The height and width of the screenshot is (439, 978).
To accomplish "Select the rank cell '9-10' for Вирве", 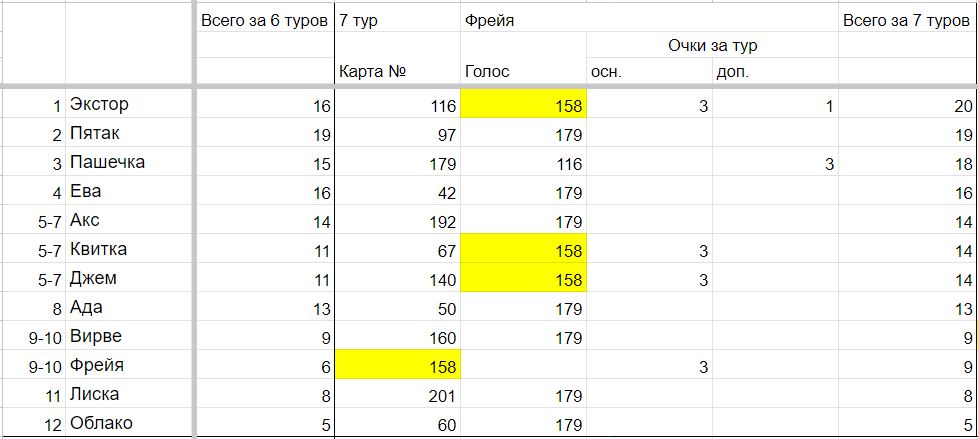I will (32, 336).
